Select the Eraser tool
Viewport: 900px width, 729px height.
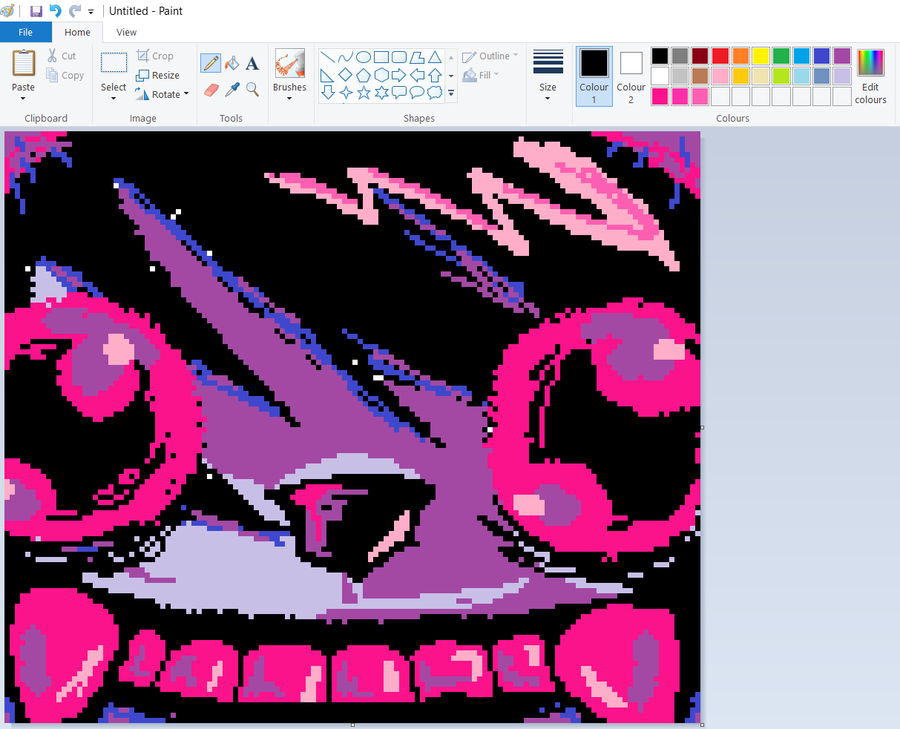[x=211, y=90]
